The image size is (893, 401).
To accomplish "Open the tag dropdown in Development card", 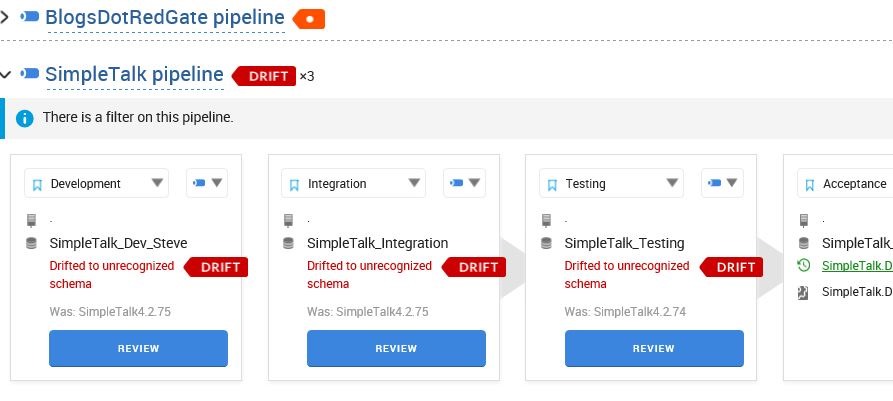I will (x=207, y=183).
